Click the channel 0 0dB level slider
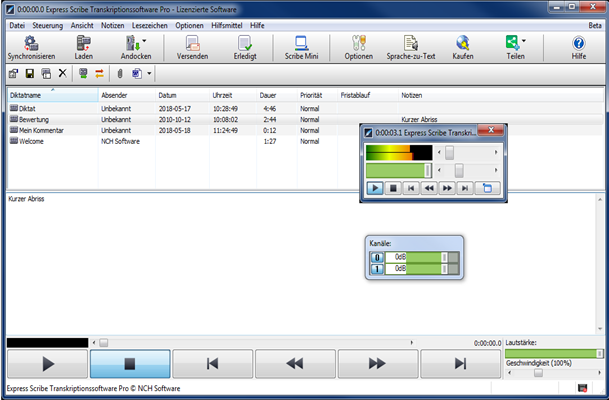 pos(422,257)
